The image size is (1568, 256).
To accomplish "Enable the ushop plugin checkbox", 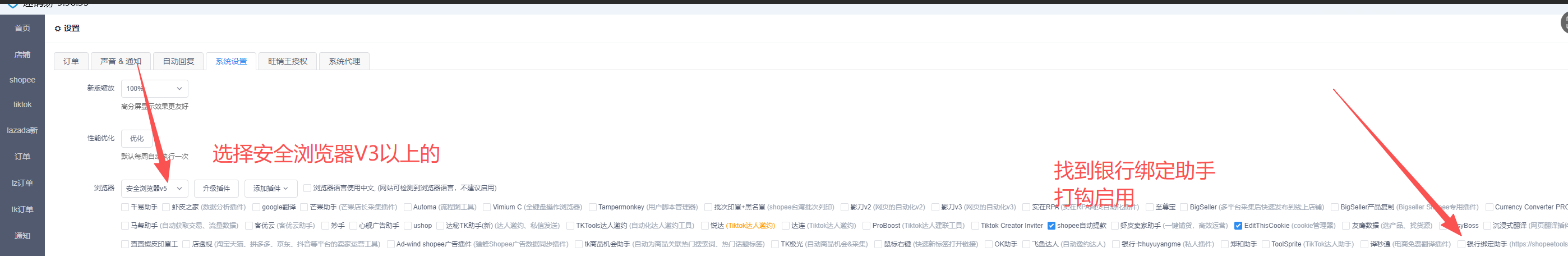I will pos(408,226).
